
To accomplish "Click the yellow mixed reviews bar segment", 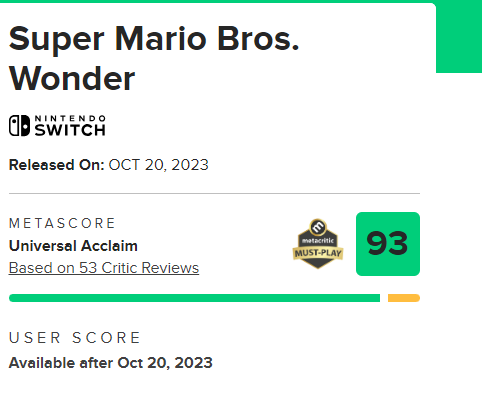I will coord(404,298).
